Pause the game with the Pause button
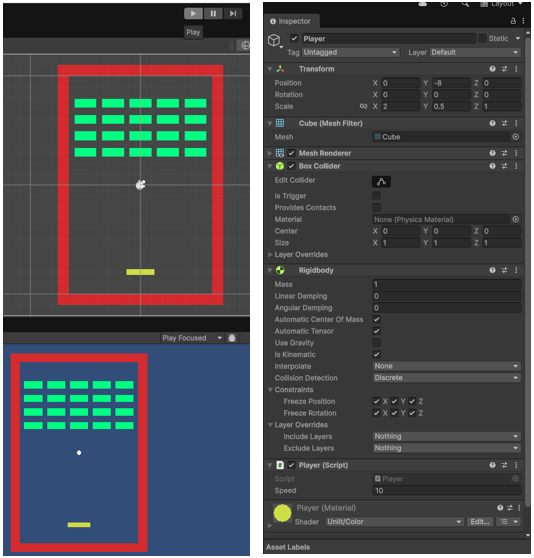 point(213,14)
